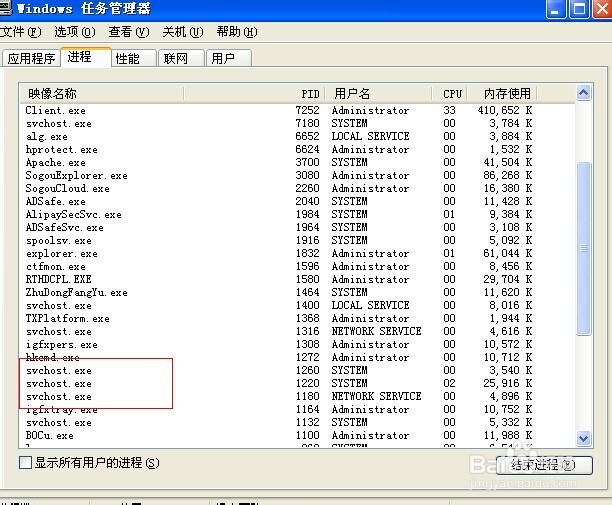Select the spoolsv.exe process
The height and width of the screenshot is (505, 612).
tap(297, 240)
